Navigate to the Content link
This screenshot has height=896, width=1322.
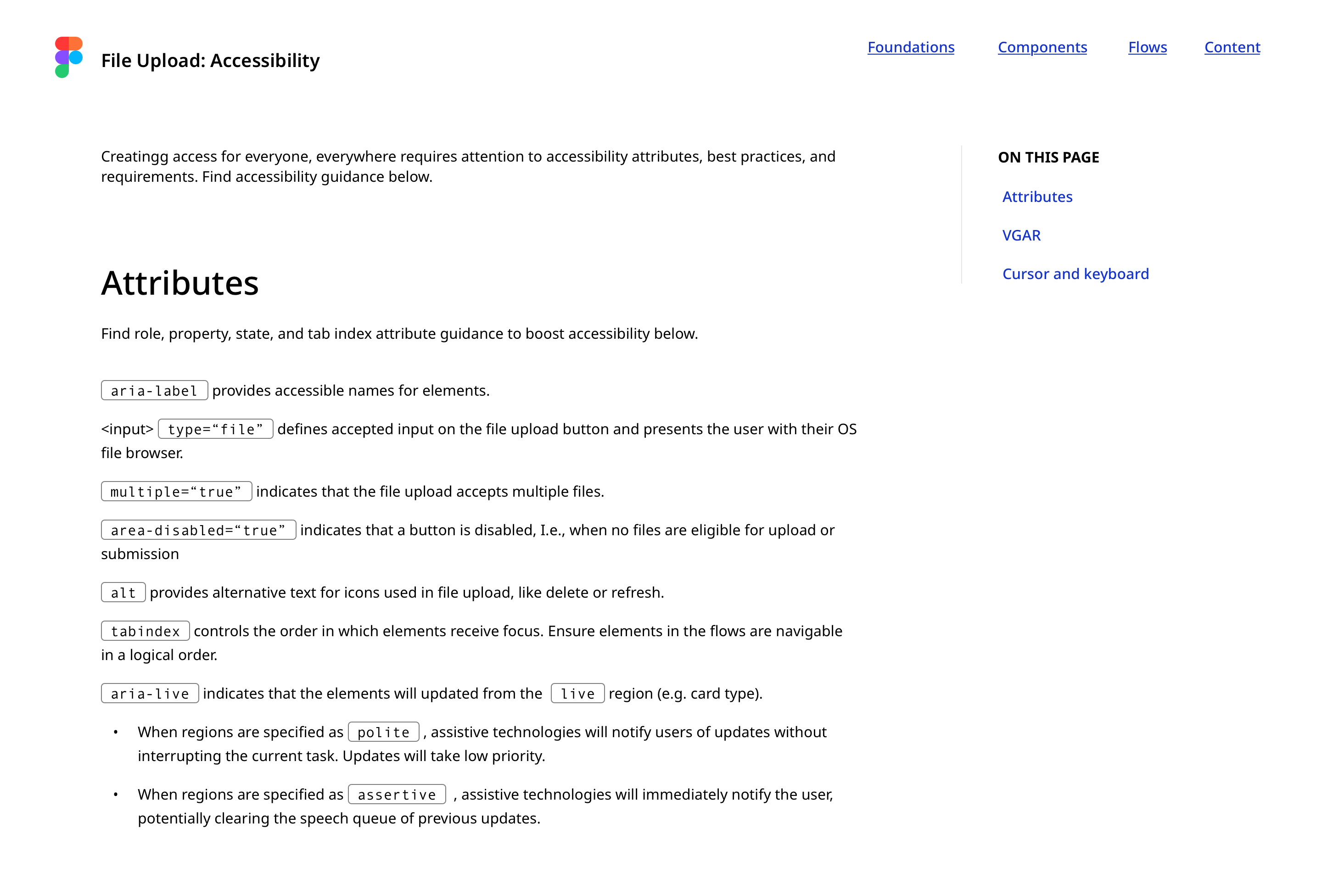tap(1232, 47)
